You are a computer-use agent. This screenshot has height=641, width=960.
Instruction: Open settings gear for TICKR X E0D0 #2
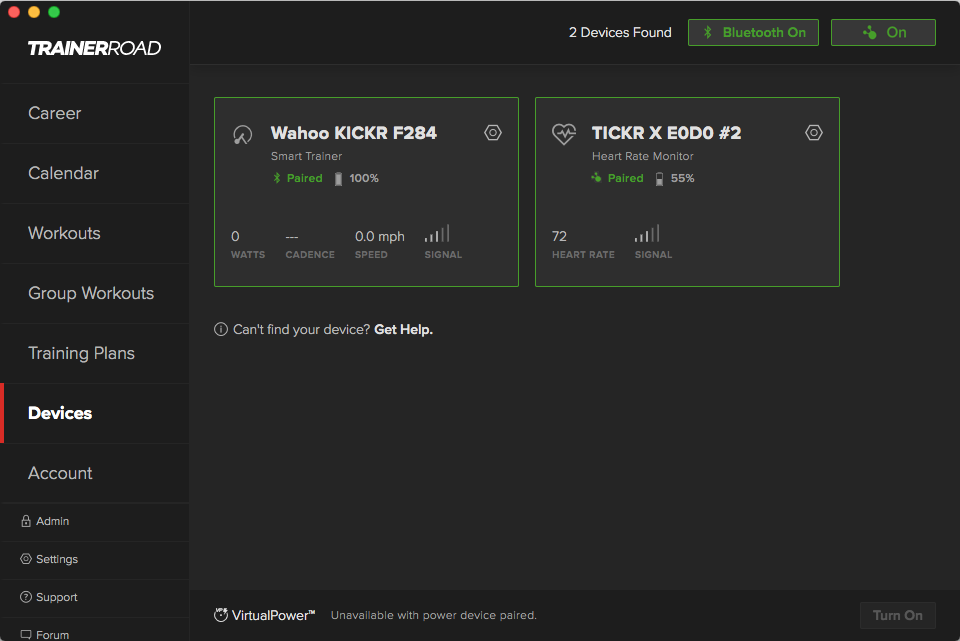click(x=814, y=133)
